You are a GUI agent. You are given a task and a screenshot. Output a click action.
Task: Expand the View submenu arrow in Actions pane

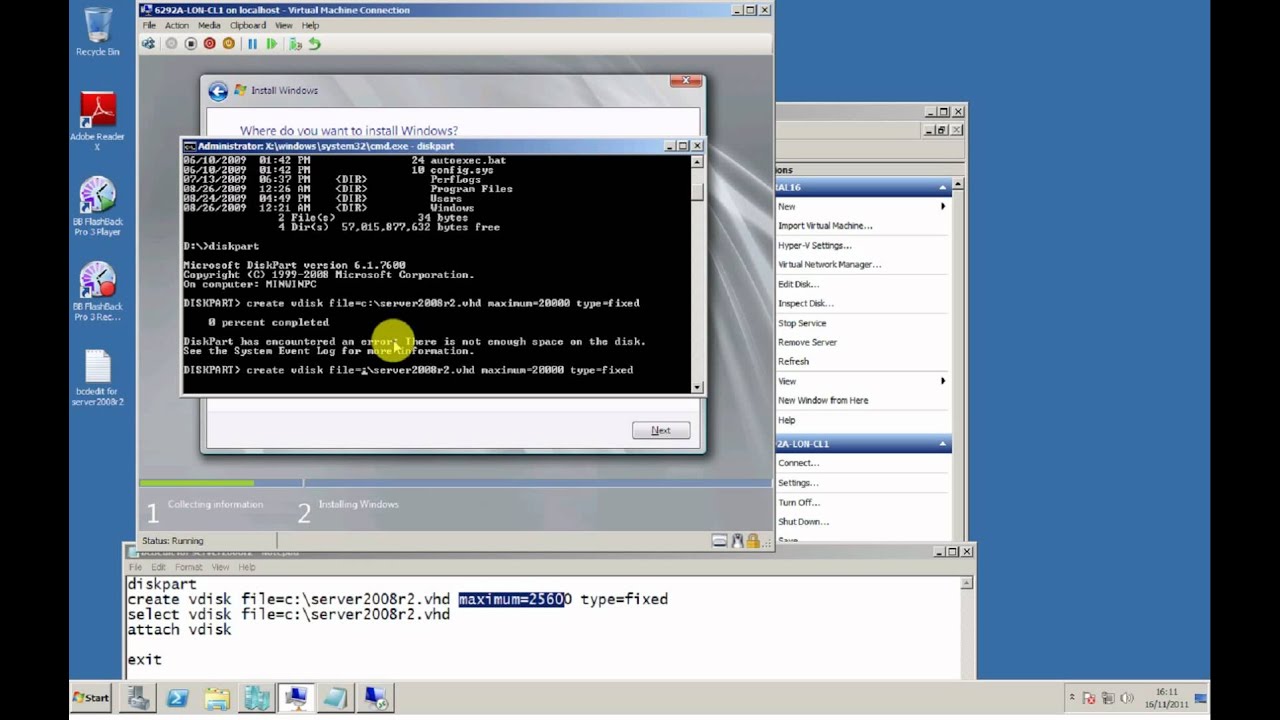(942, 381)
